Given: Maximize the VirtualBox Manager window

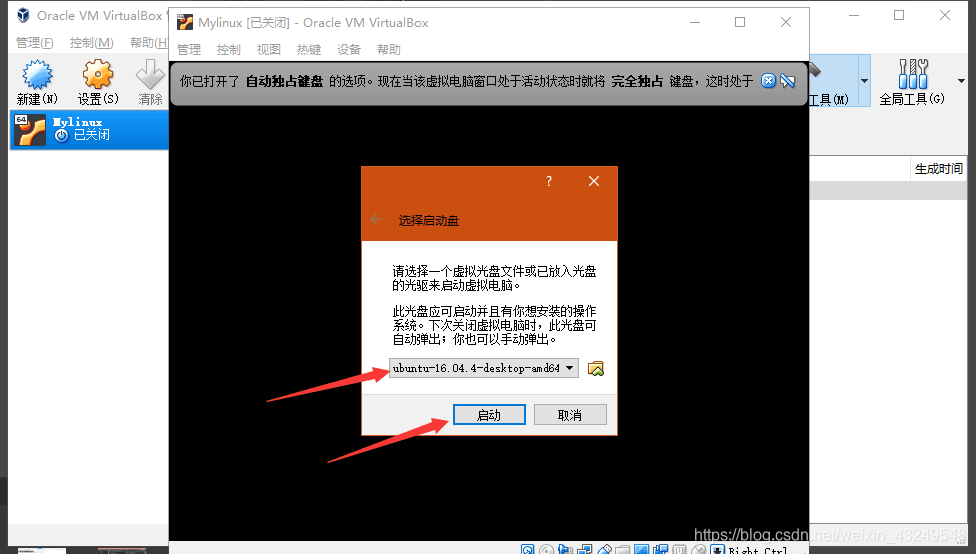Looking at the screenshot, I should [899, 15].
